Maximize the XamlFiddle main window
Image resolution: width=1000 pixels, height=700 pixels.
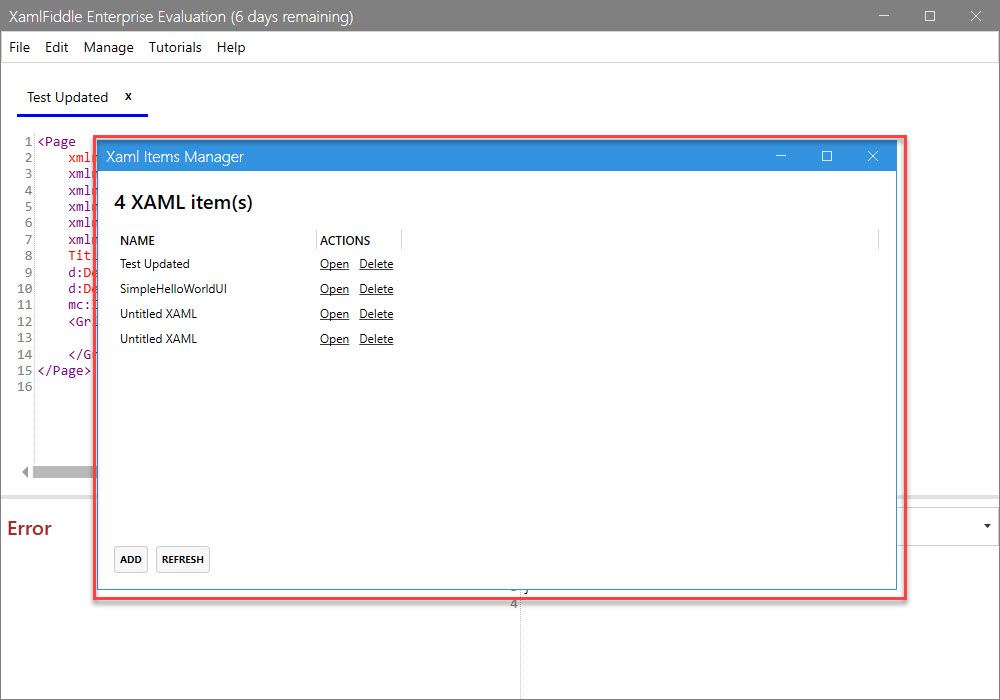930,16
